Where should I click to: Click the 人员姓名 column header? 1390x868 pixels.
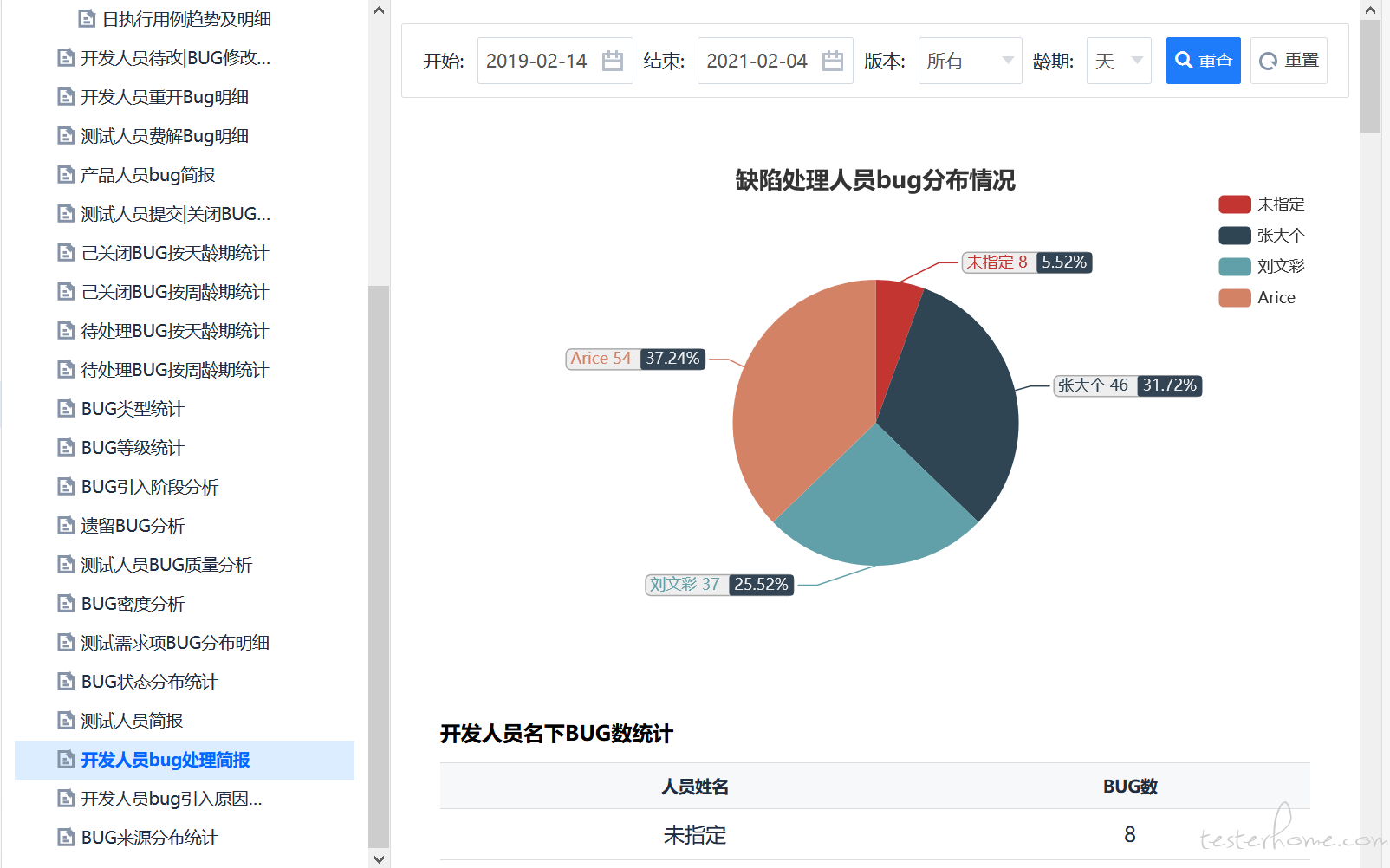pos(695,787)
